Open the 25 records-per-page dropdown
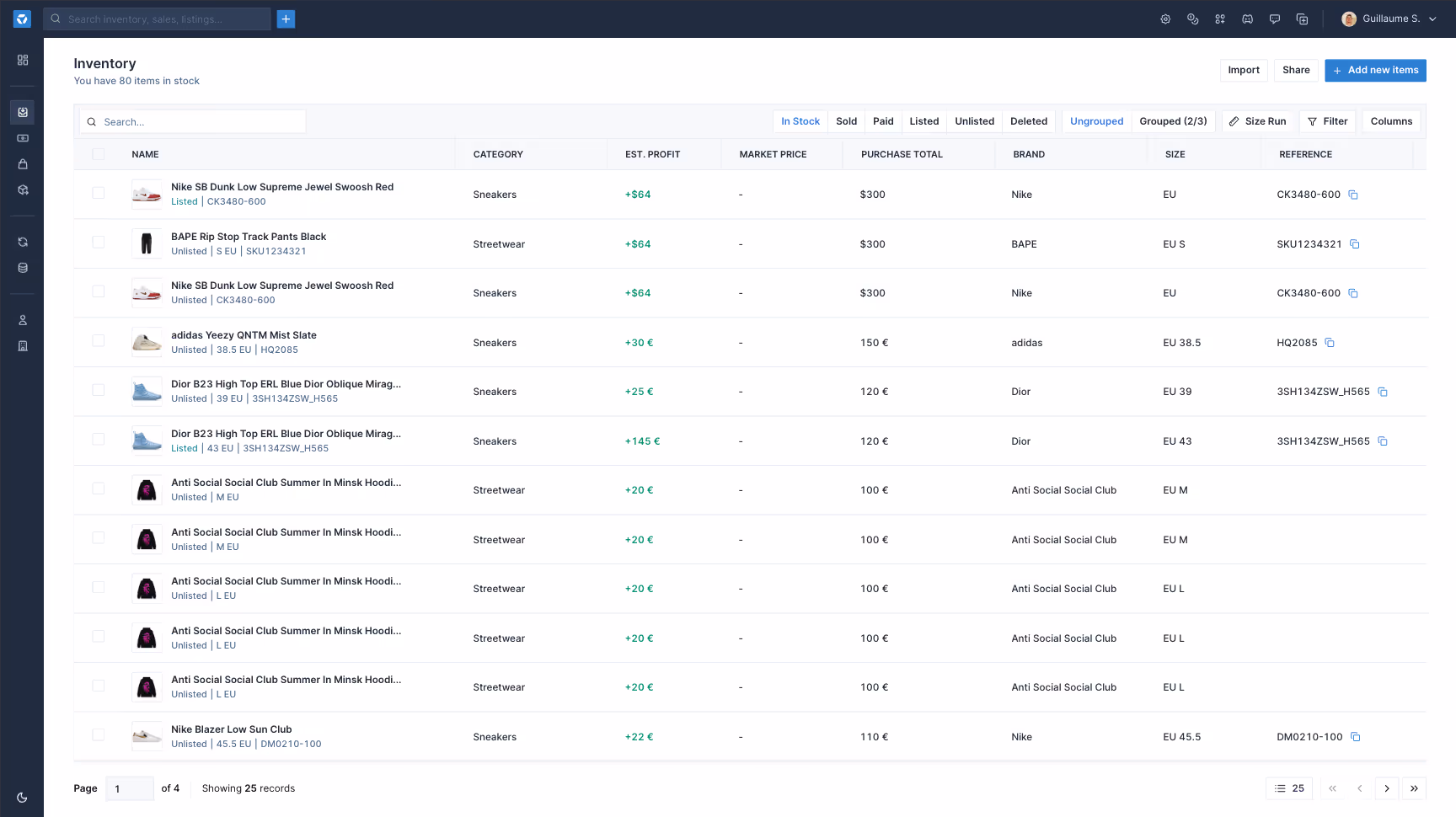 pos(1289,788)
